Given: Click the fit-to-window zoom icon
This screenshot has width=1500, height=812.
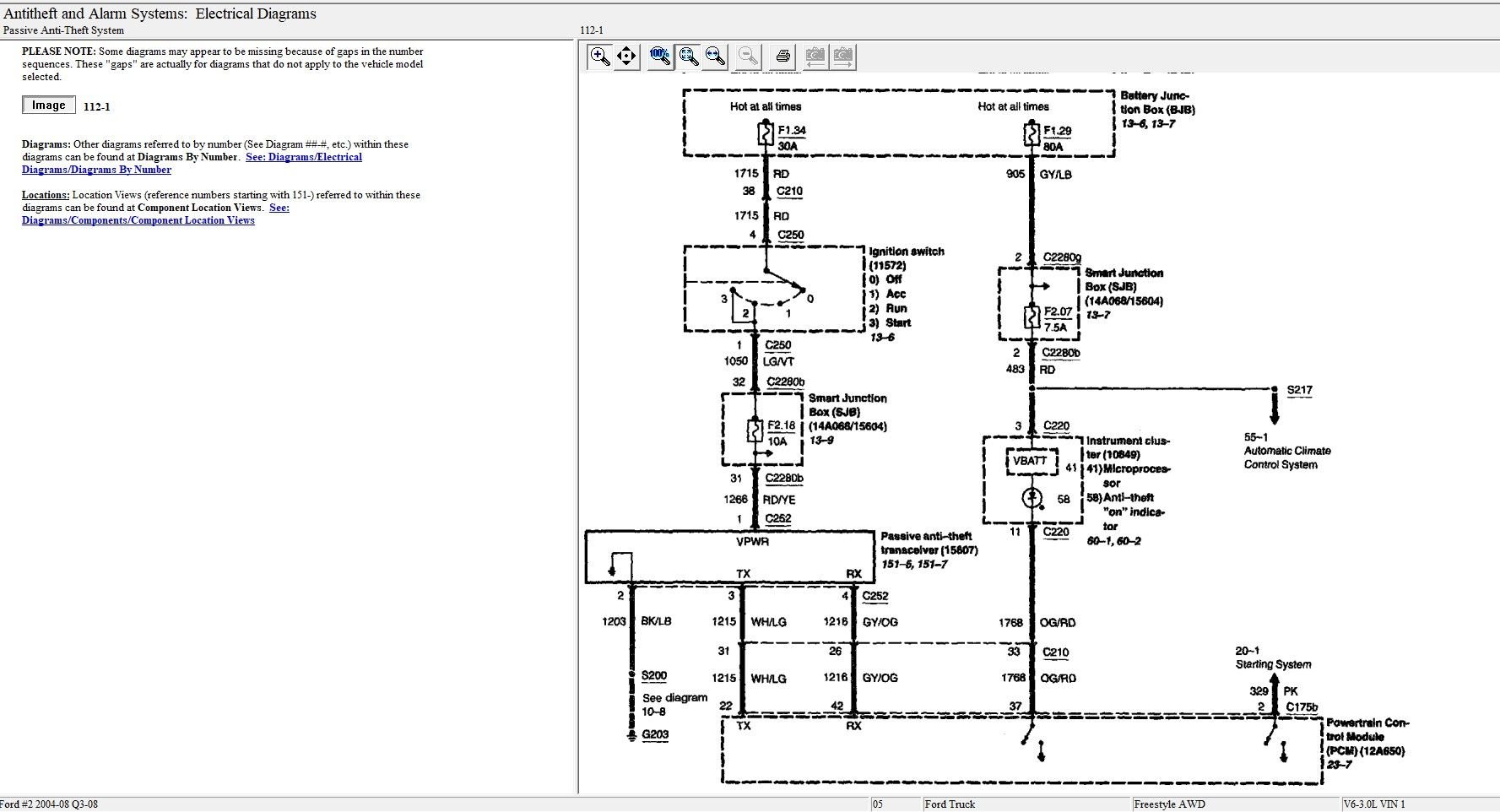Looking at the screenshot, I should click(689, 57).
